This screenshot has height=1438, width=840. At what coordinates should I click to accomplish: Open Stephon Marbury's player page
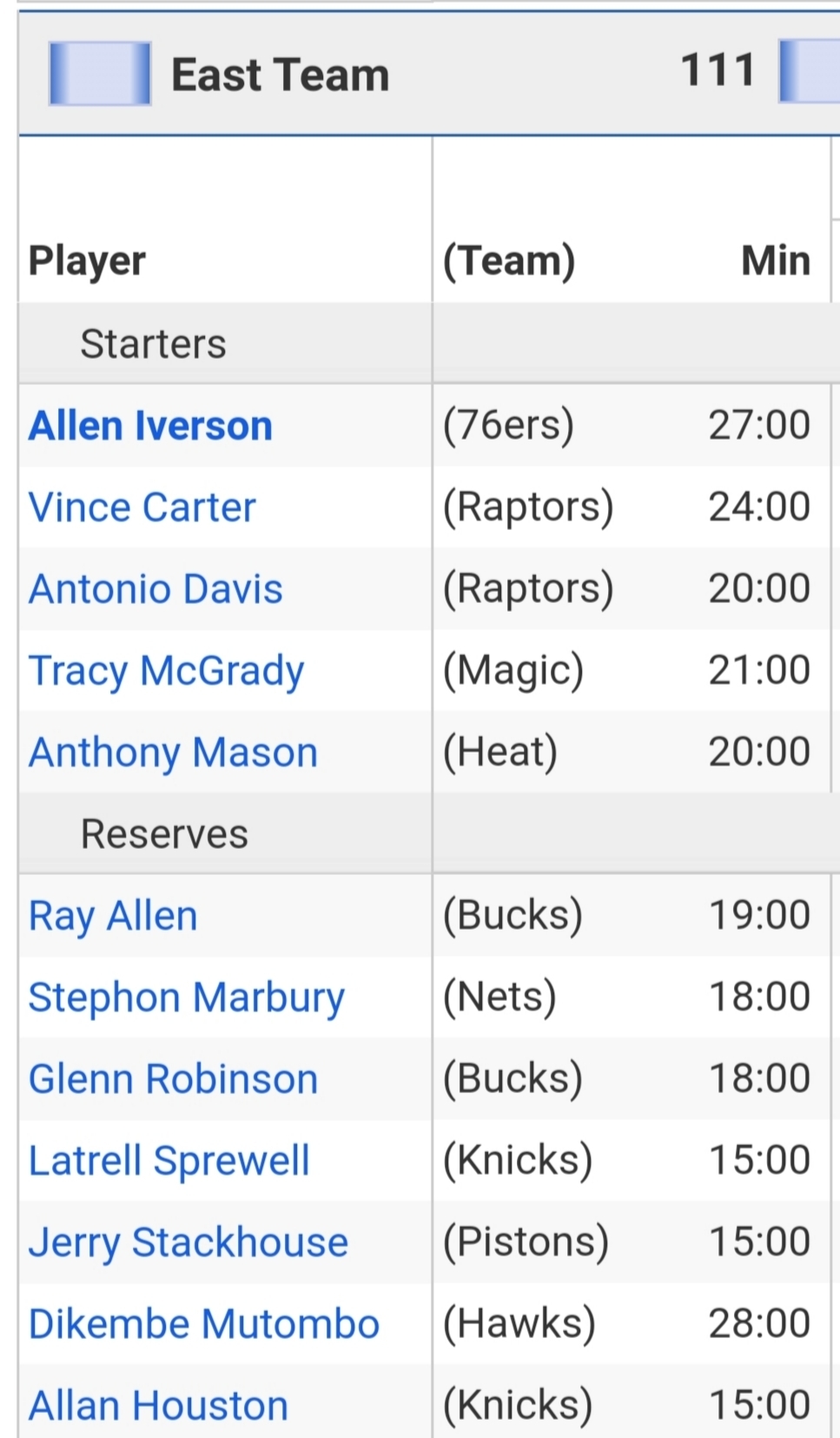[x=186, y=997]
